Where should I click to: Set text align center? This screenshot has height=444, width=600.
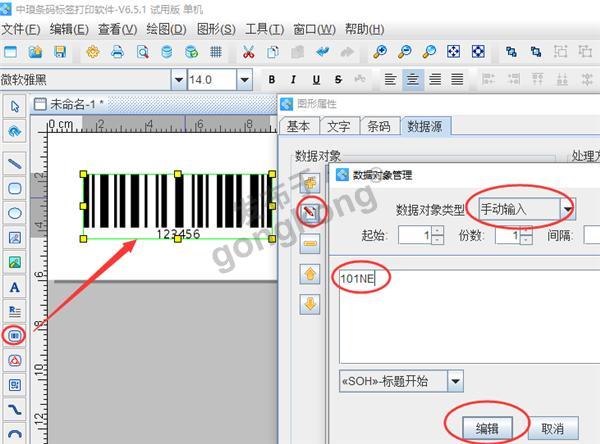pos(412,80)
